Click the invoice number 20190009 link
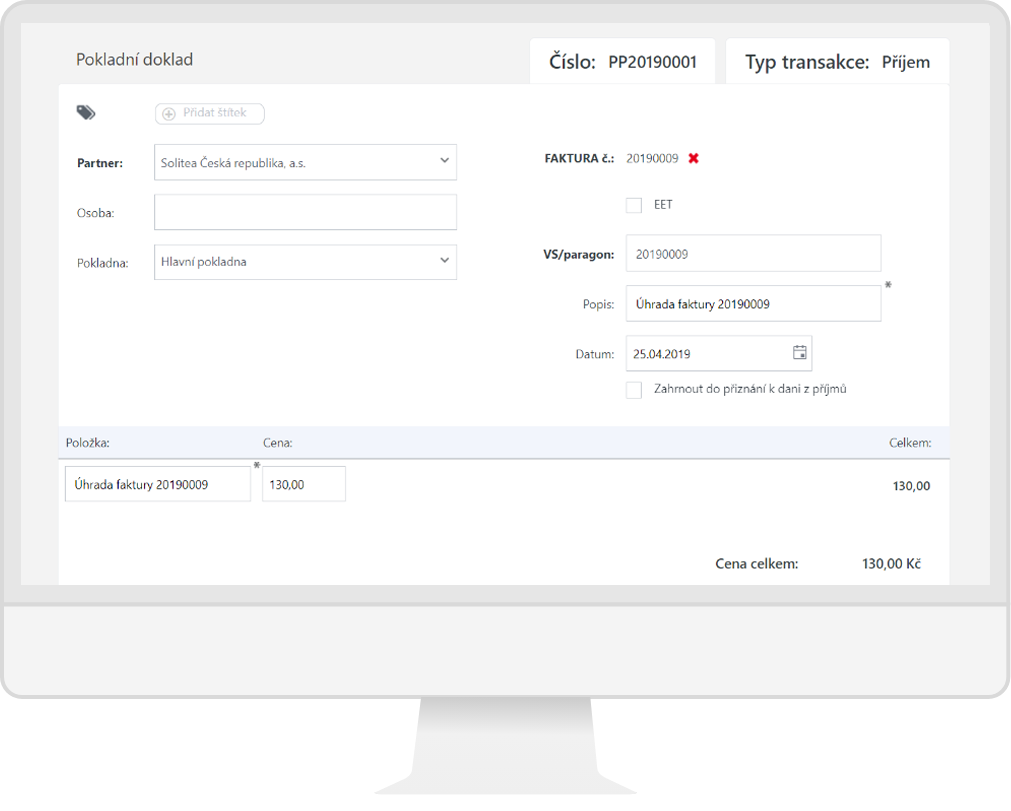The width and height of the screenshot is (1011, 811). click(652, 158)
